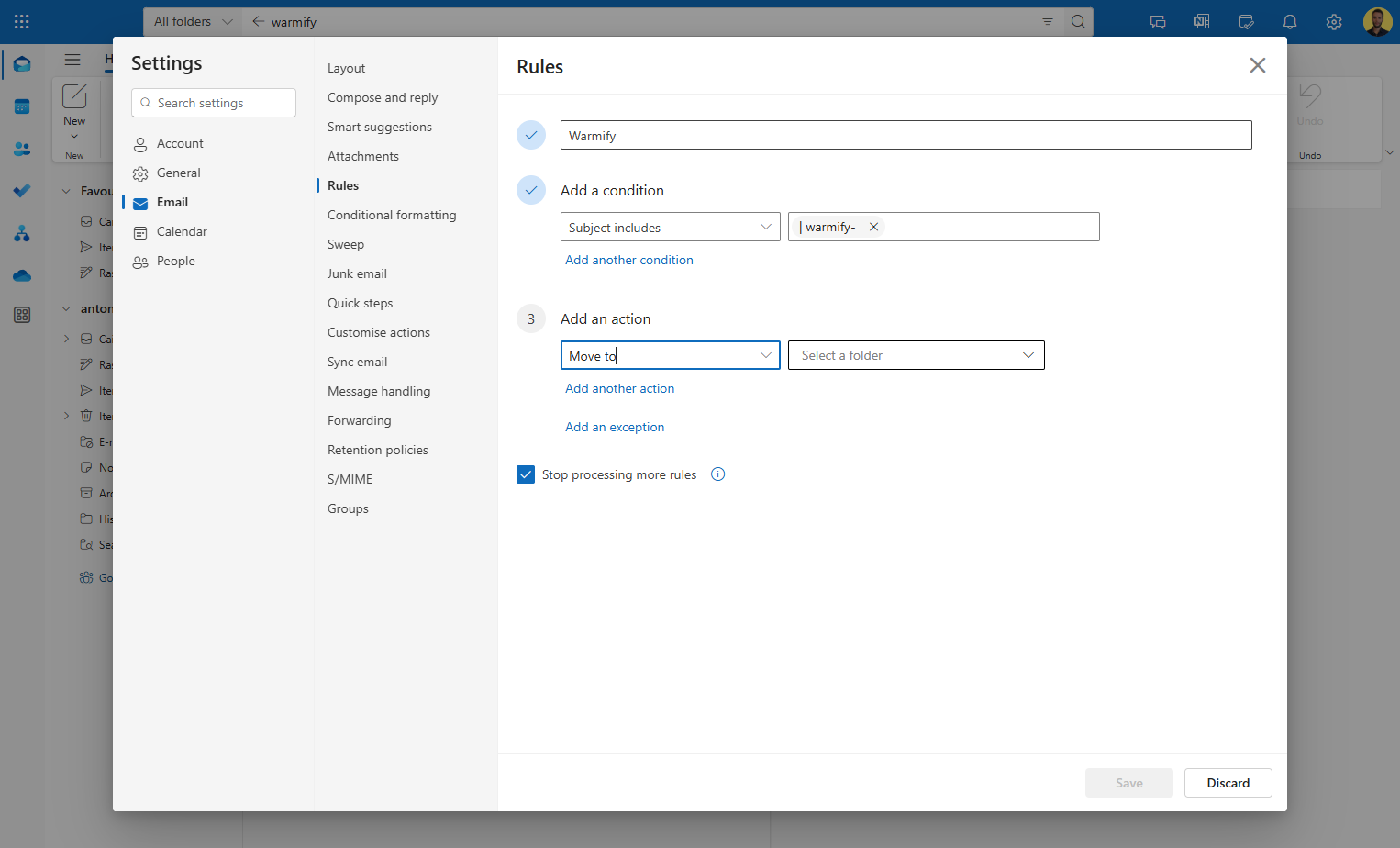Collapse the Favourites folder group
Image resolution: width=1400 pixels, height=848 pixels.
click(x=66, y=191)
